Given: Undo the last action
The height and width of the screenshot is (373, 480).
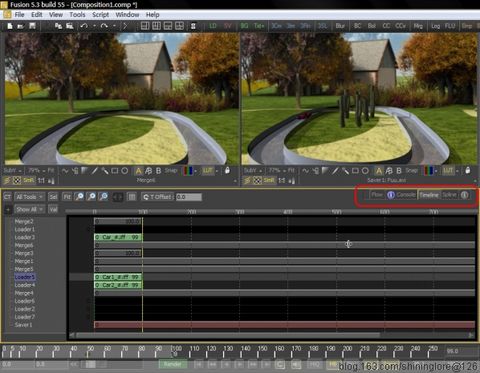Looking at the screenshot, I should 84,26.
